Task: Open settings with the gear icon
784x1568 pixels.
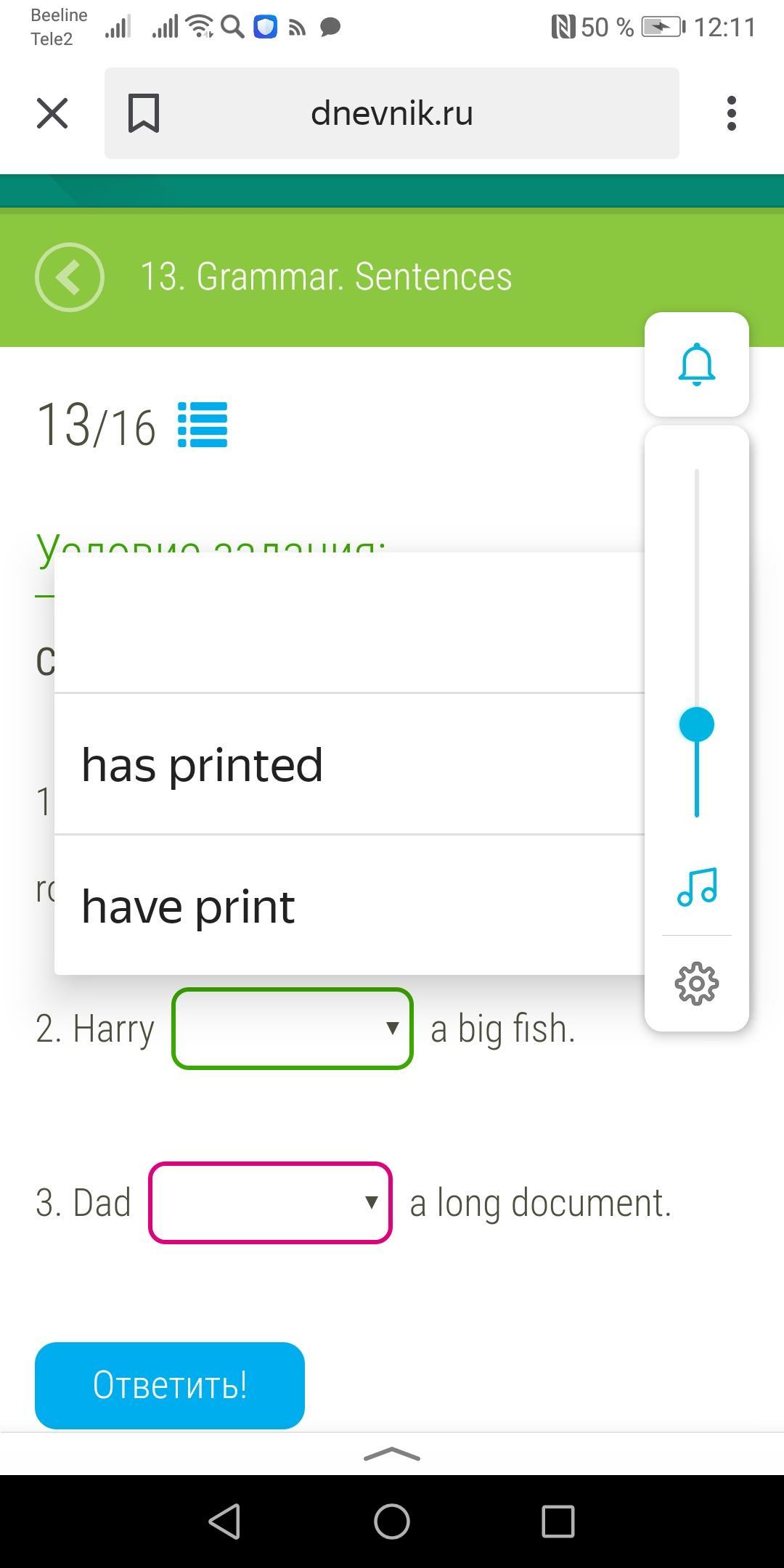Action: [697, 984]
